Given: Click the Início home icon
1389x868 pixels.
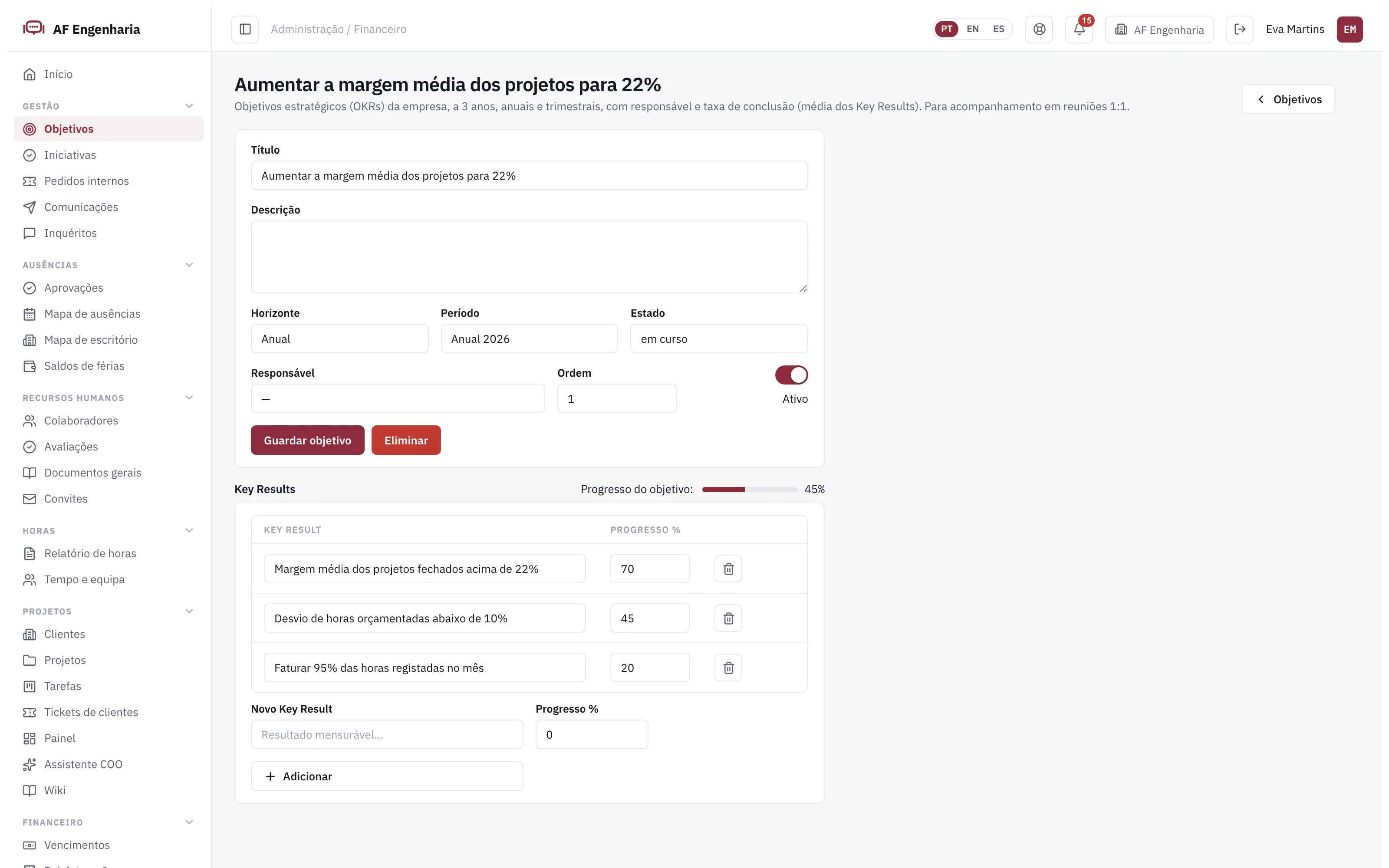Looking at the screenshot, I should point(29,74).
